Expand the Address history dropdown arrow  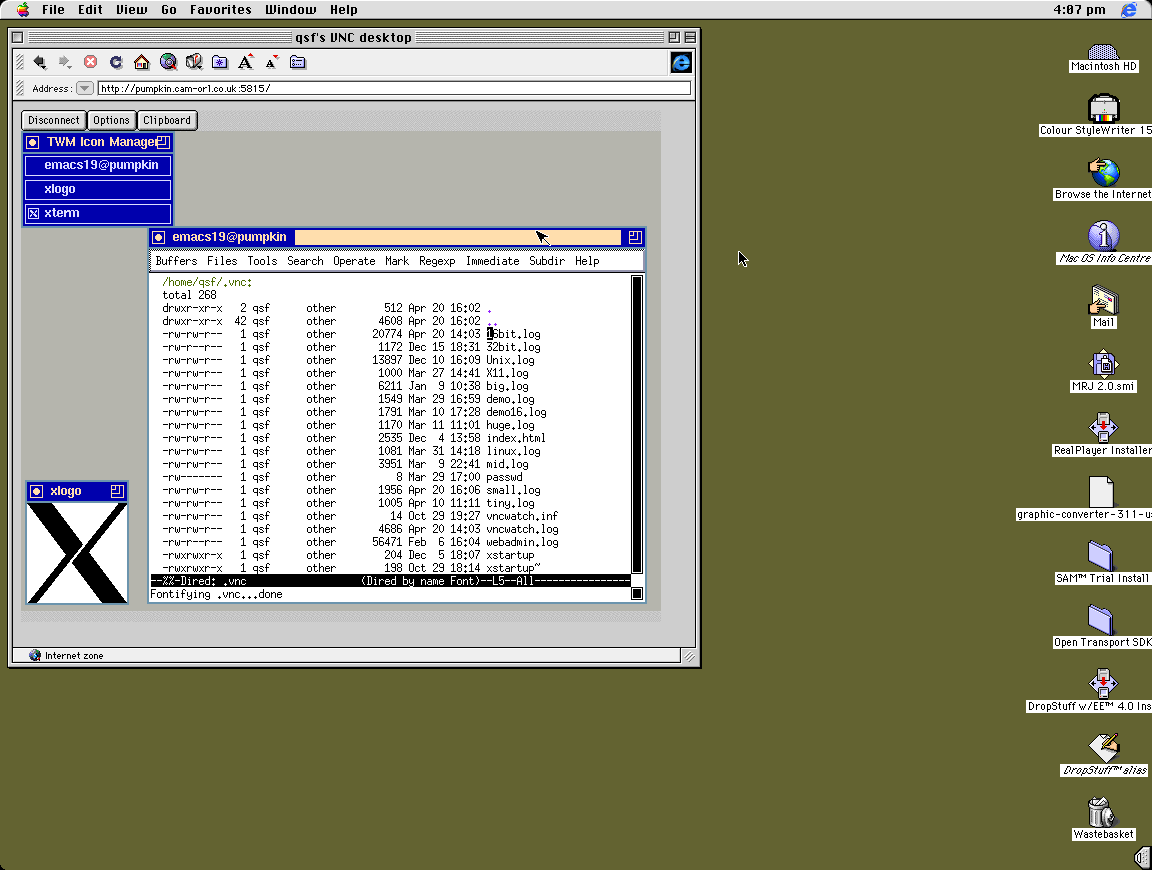(85, 88)
